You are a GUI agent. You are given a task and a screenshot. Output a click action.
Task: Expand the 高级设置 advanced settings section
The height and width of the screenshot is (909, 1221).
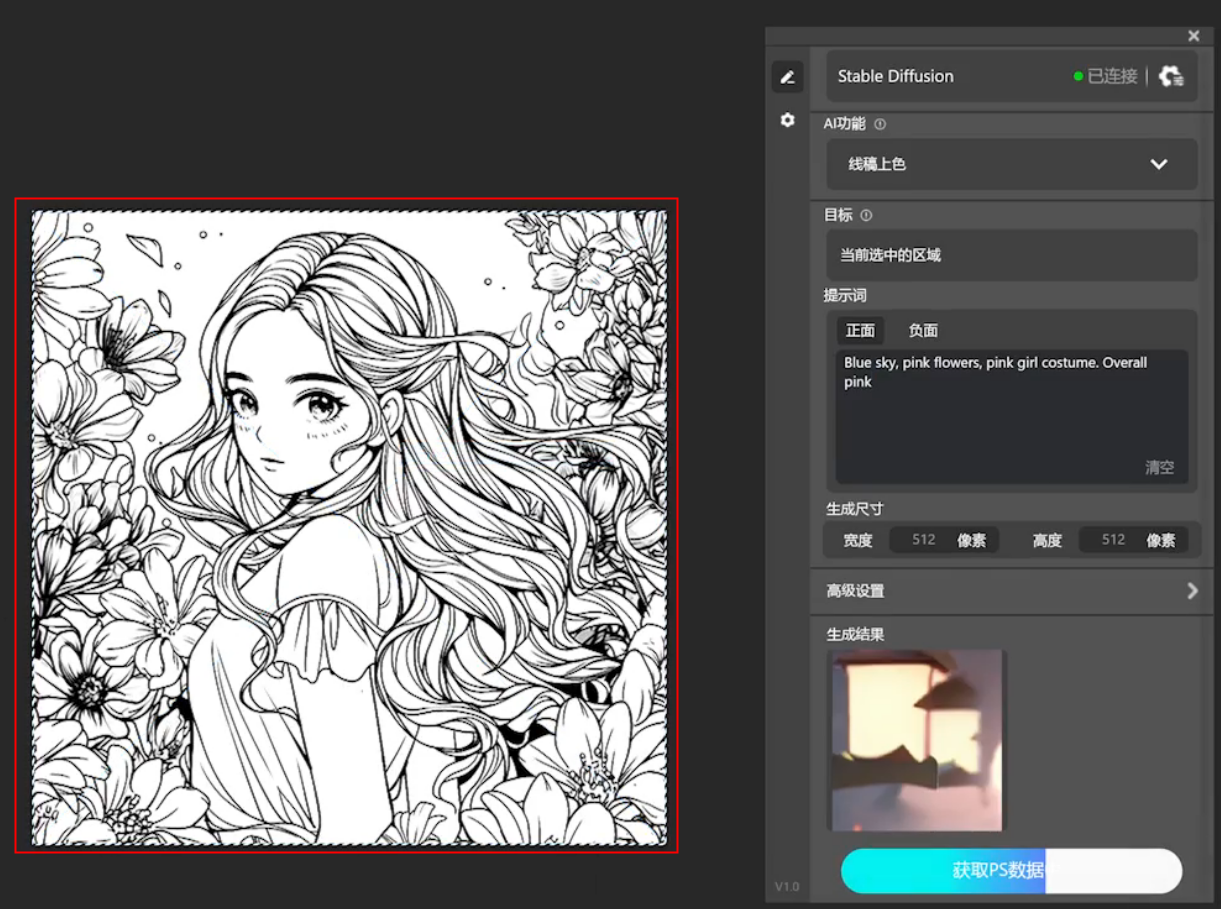pos(1011,591)
